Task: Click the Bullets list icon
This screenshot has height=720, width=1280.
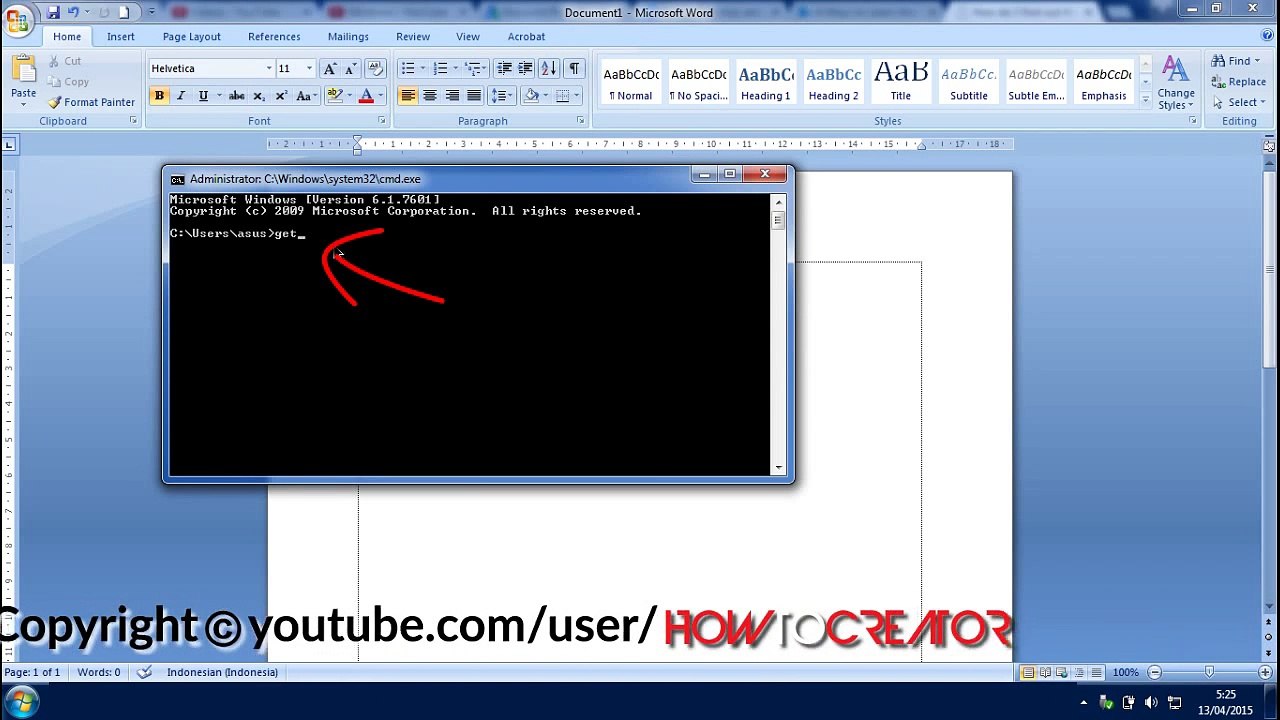Action: coord(407,69)
